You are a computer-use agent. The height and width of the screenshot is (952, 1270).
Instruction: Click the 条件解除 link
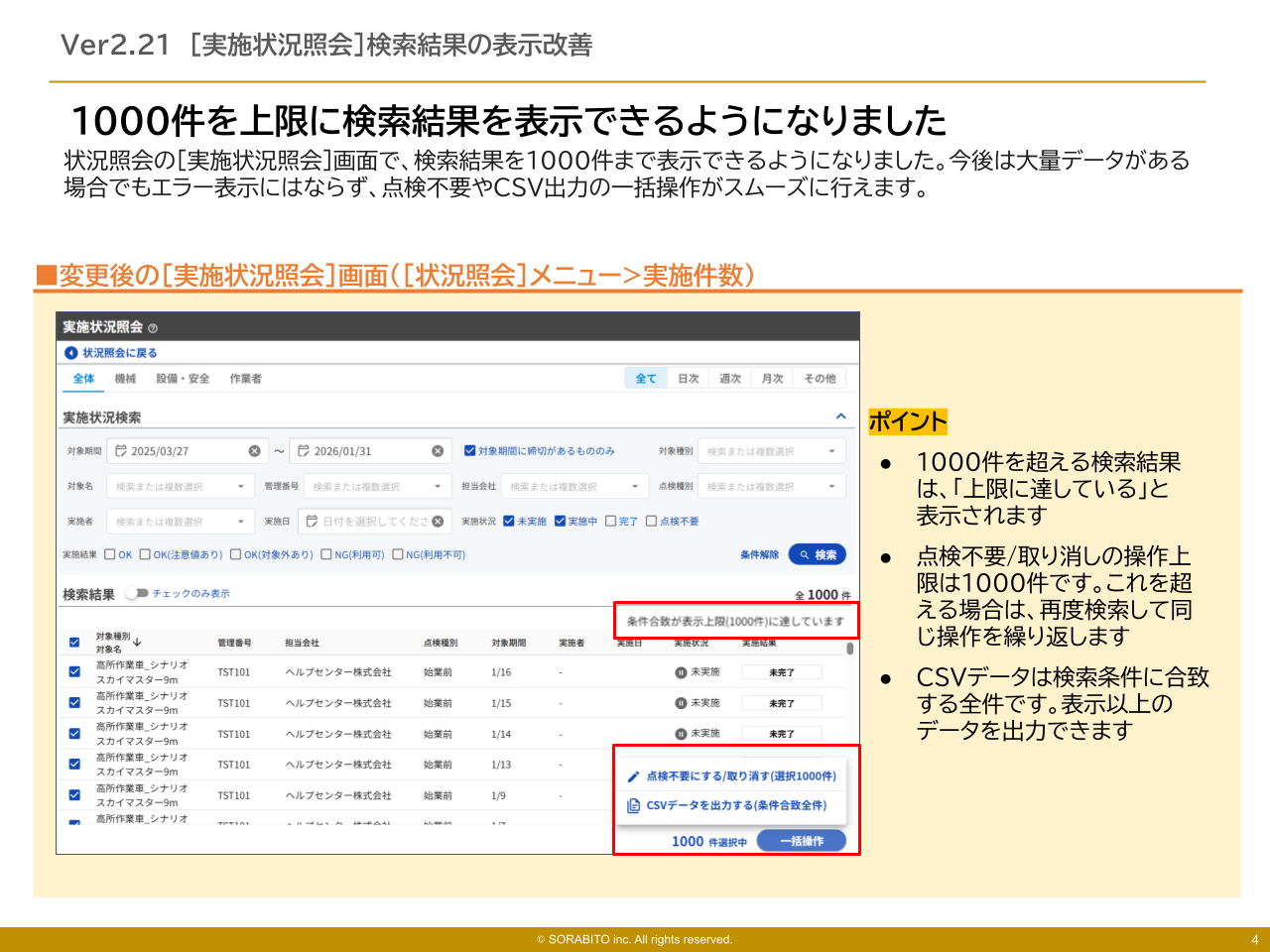pyautogui.click(x=759, y=555)
